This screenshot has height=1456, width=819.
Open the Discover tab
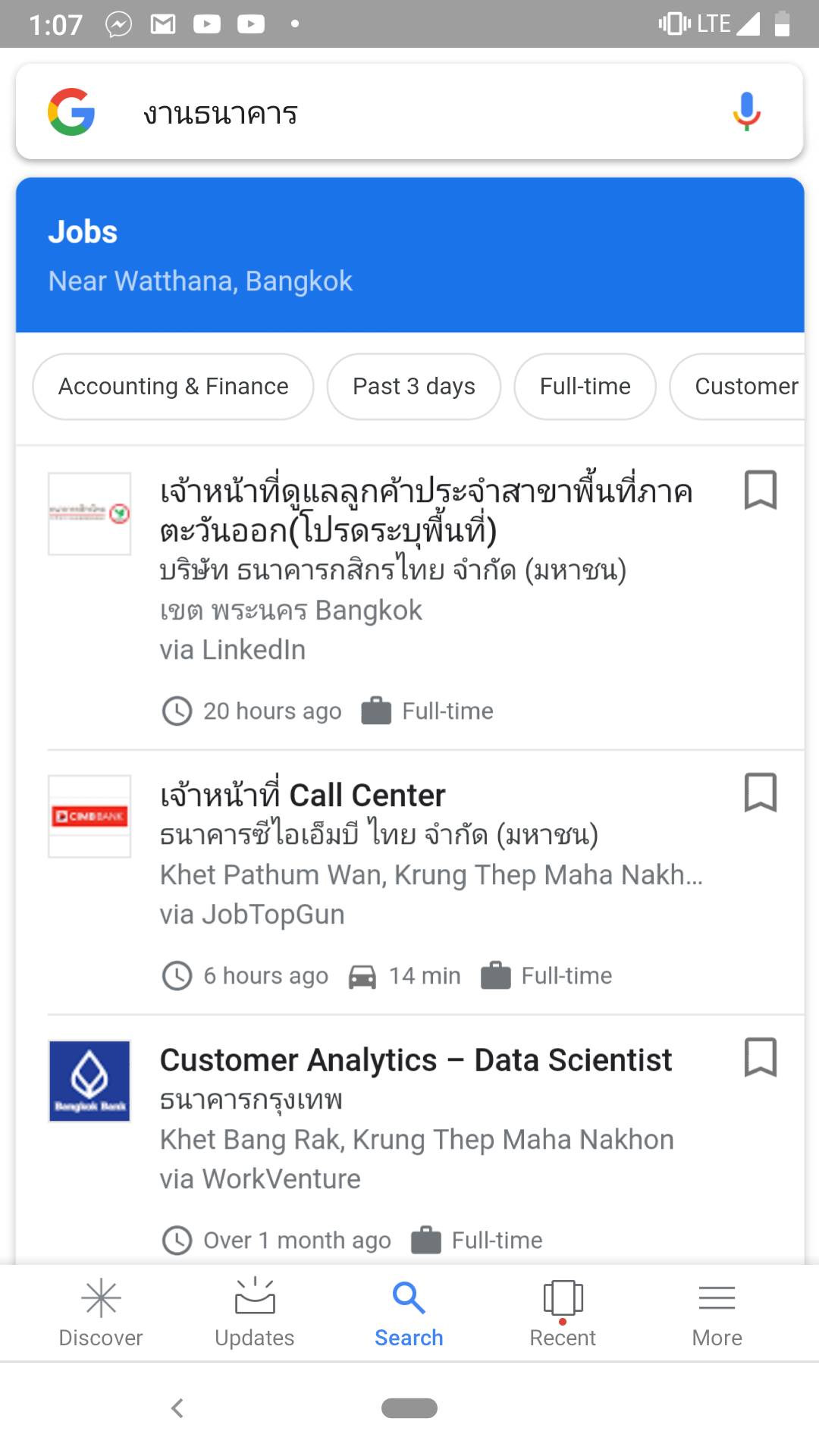[x=101, y=1313]
